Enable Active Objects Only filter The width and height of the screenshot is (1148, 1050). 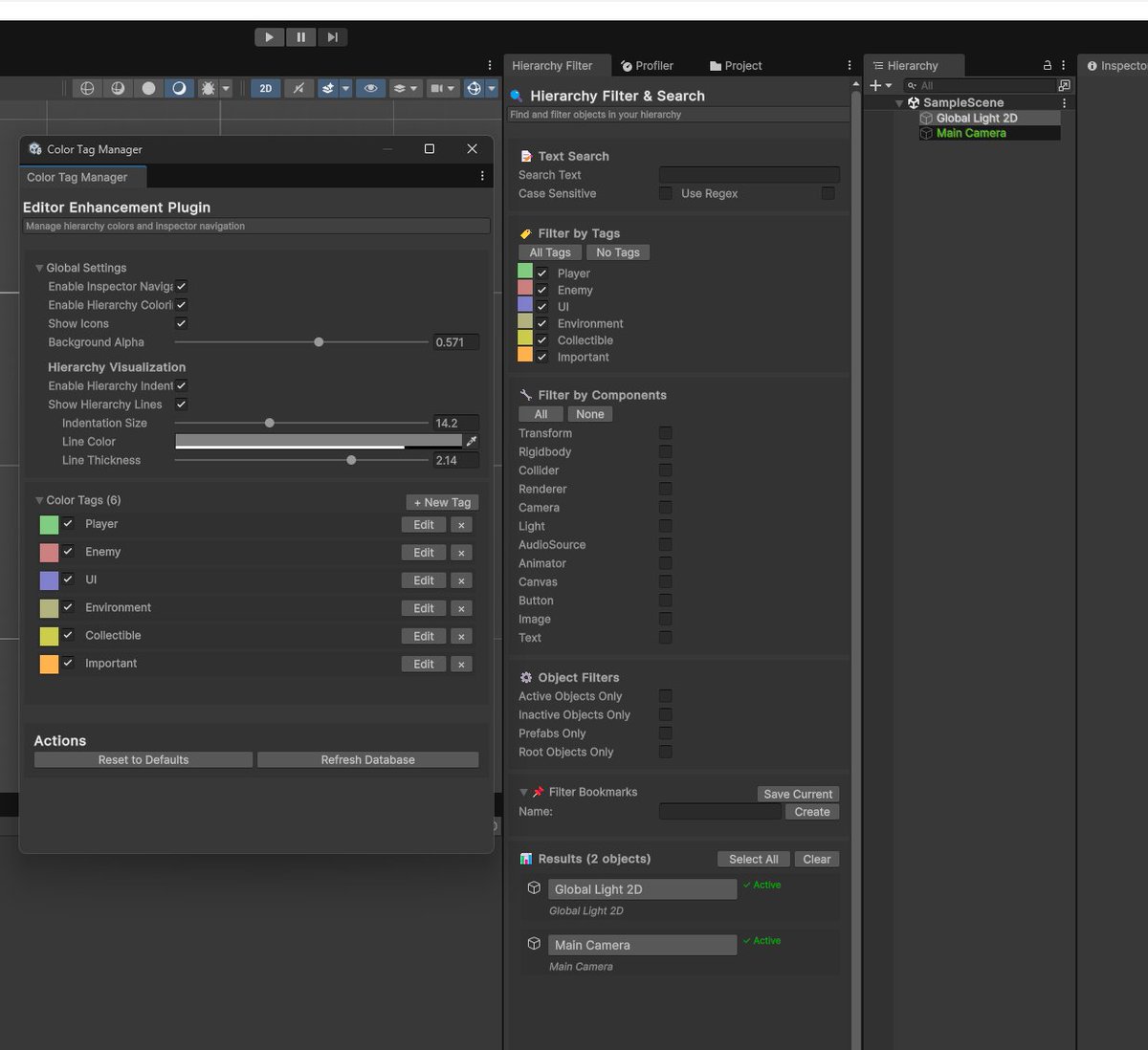pos(665,696)
